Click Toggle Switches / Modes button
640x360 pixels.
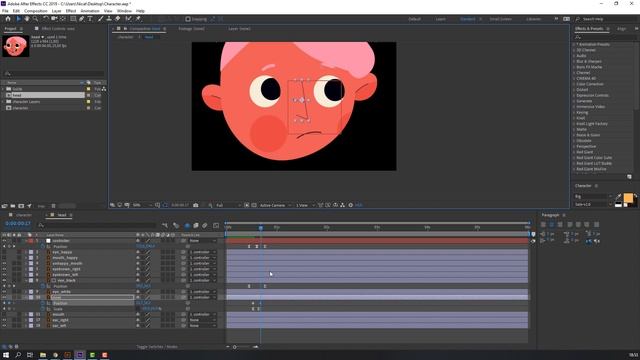pos(157,347)
